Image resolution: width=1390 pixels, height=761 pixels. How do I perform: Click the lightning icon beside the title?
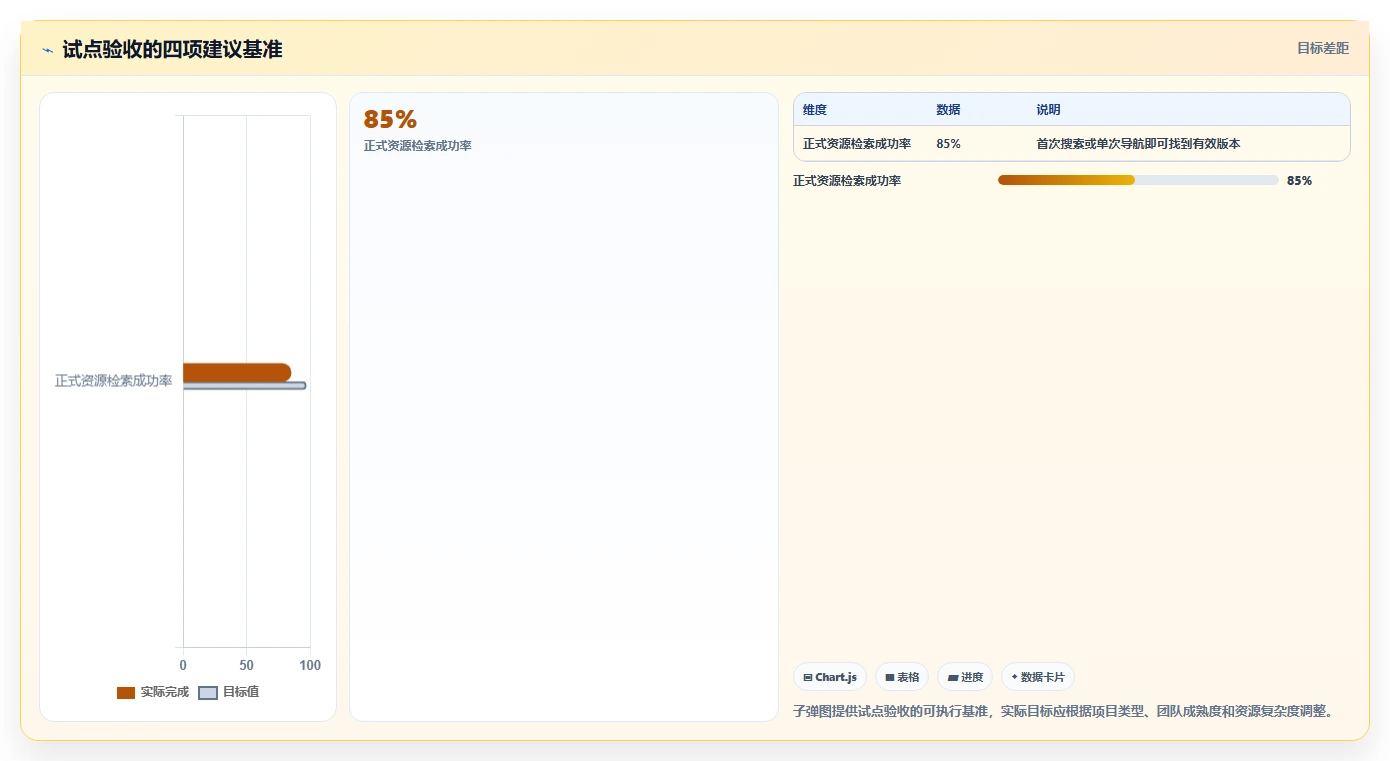point(47,50)
